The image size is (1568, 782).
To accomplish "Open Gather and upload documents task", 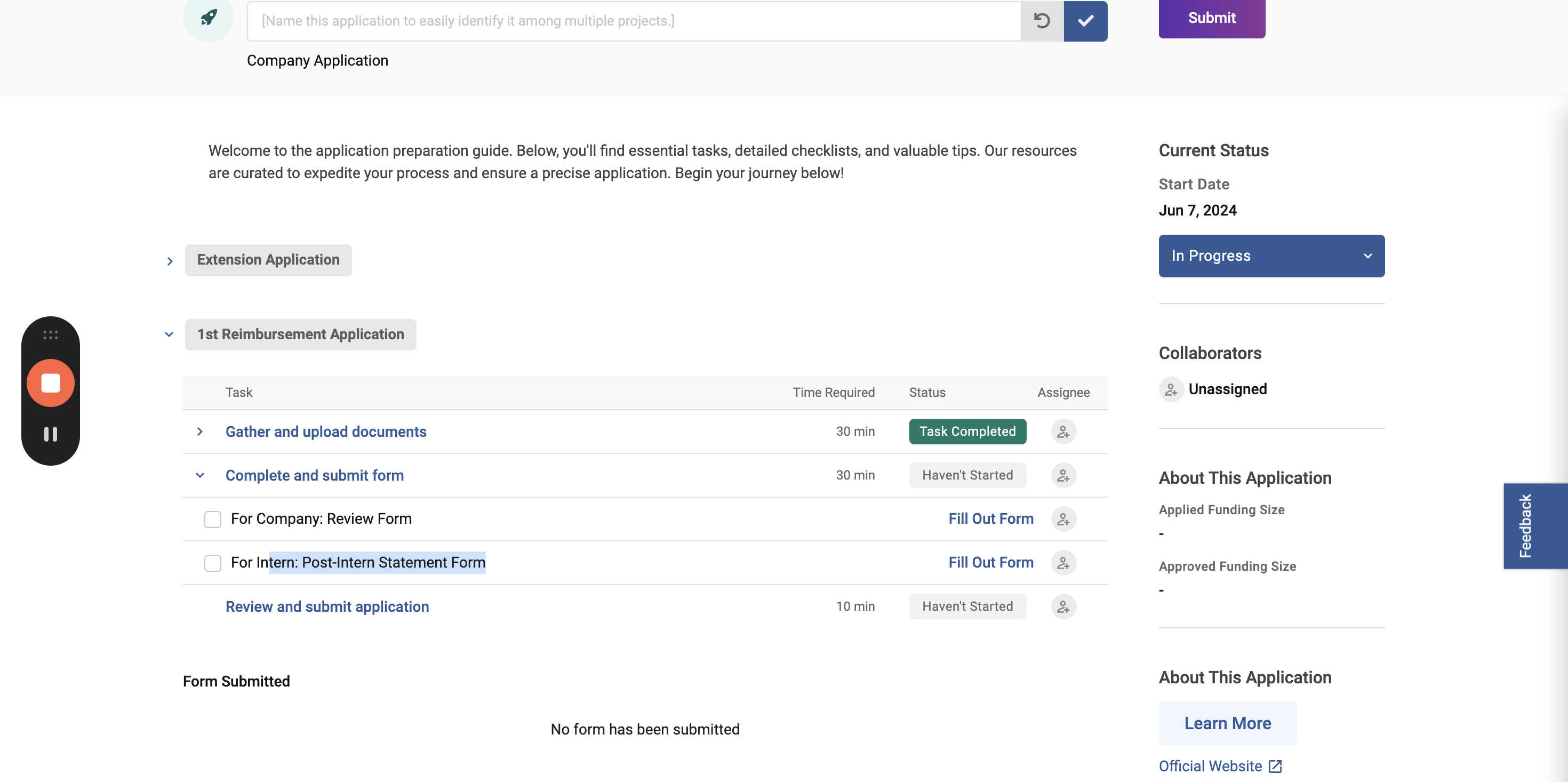I will (x=326, y=432).
